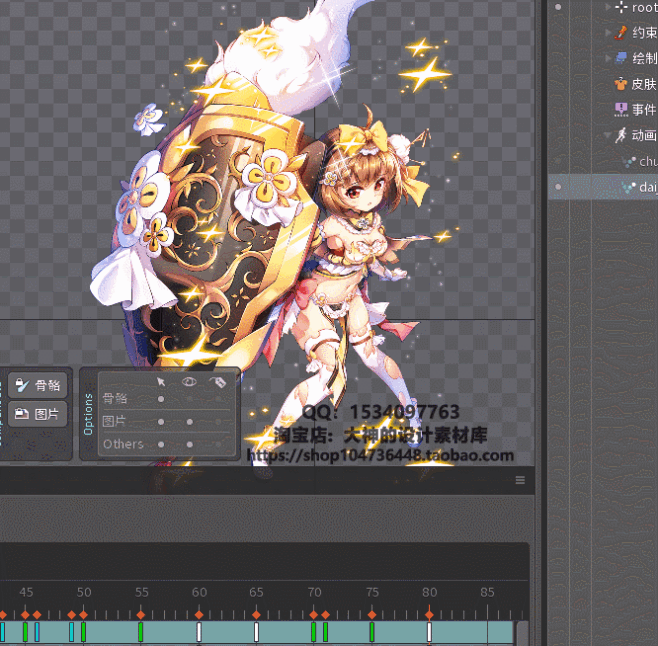Expand the 约束 constraints node
Image resolution: width=658 pixels, height=646 pixels.
pos(607,33)
